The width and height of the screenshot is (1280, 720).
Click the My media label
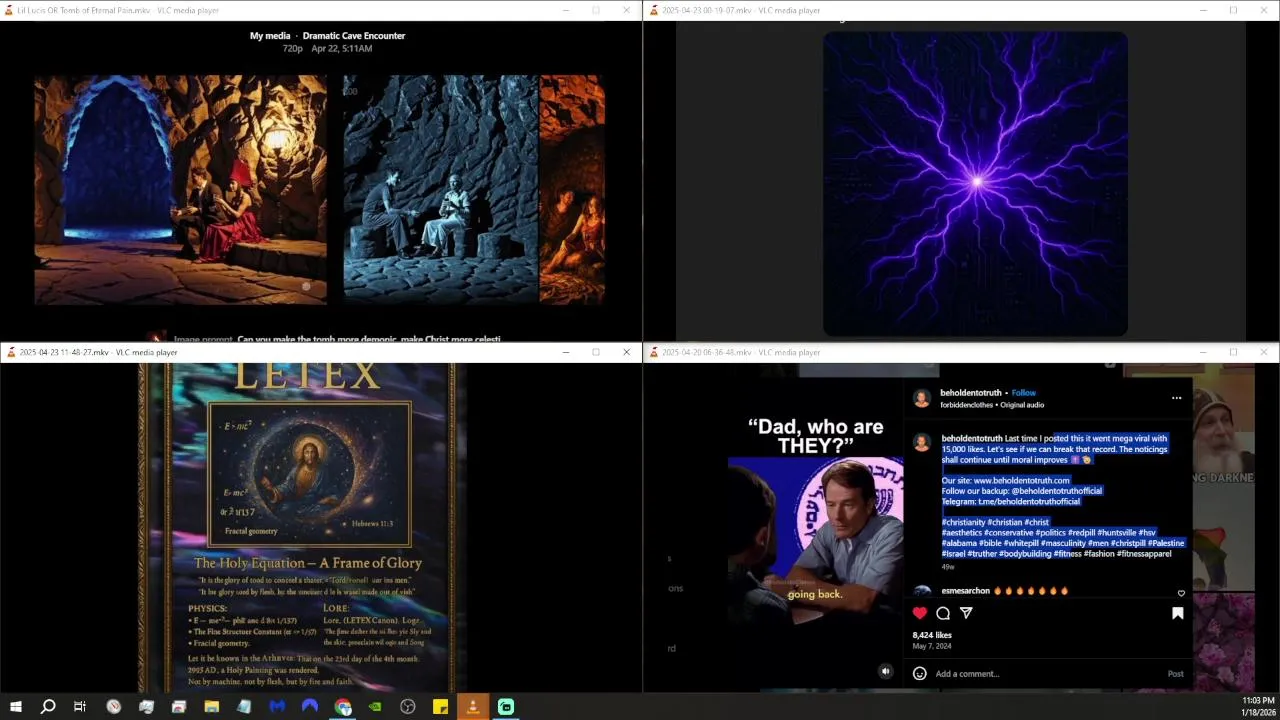tap(270, 36)
